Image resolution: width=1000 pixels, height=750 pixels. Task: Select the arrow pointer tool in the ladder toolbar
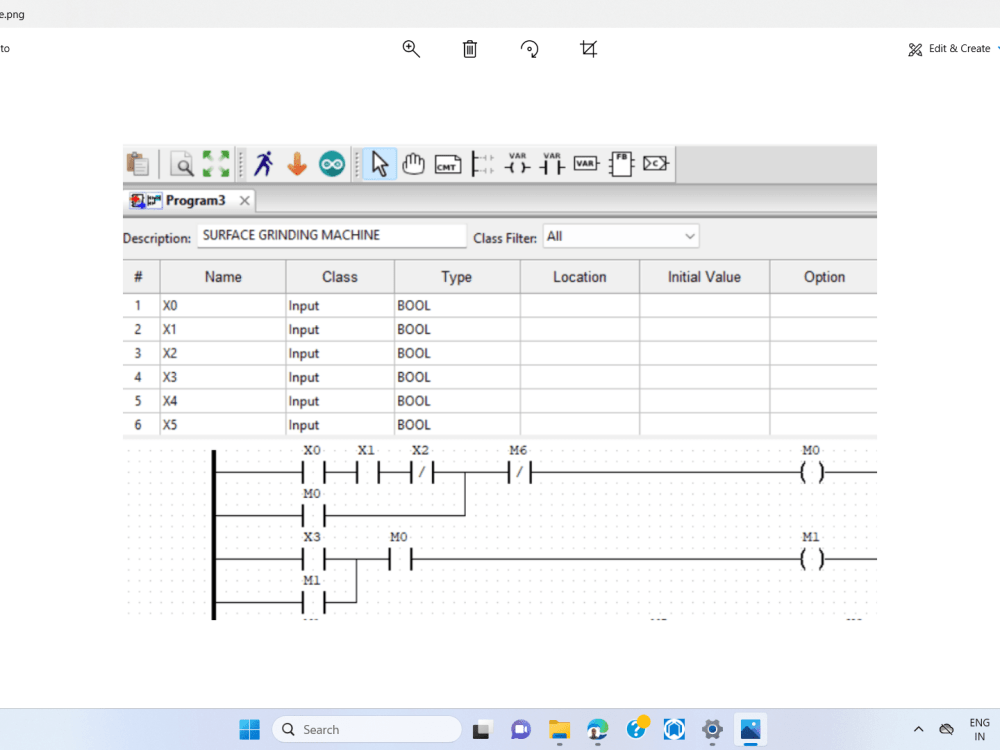(x=379, y=163)
